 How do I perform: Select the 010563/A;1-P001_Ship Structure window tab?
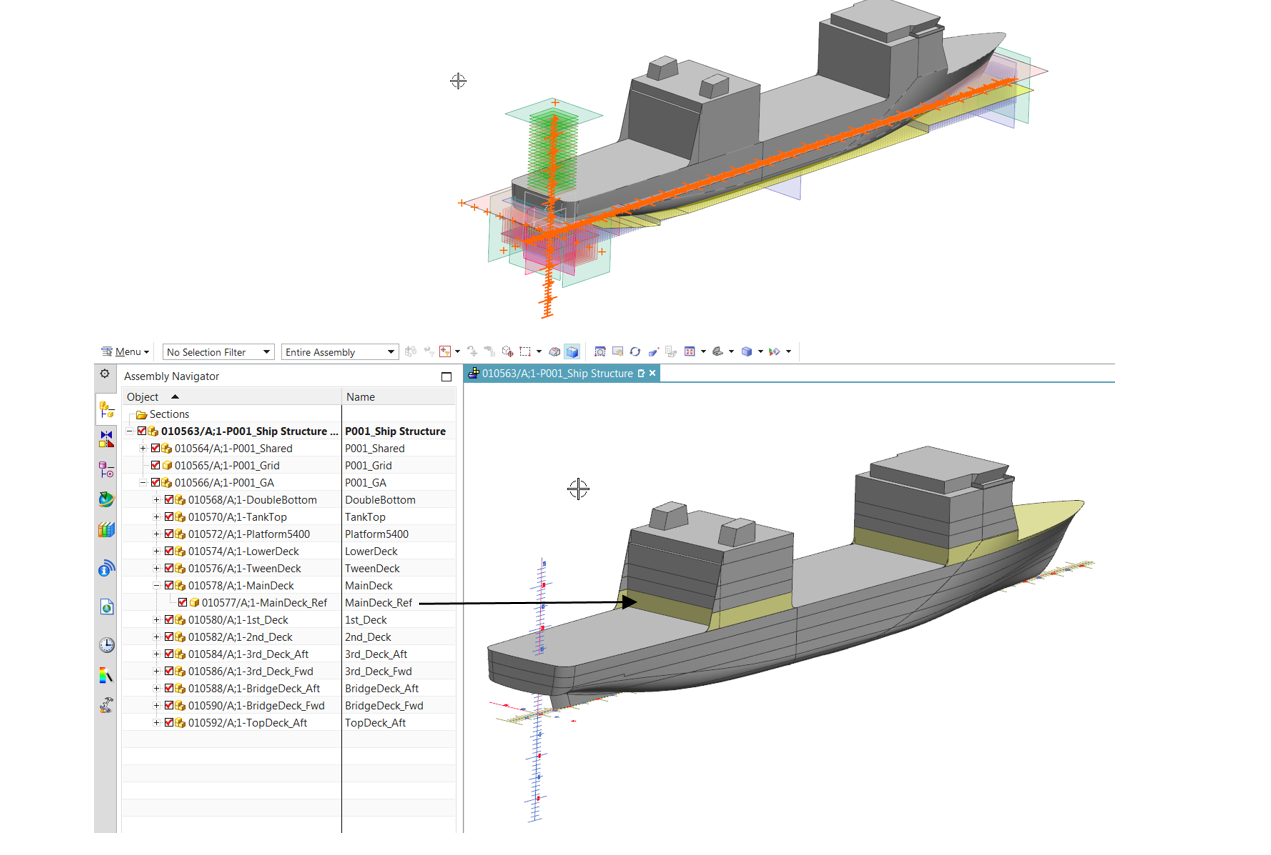[x=557, y=373]
